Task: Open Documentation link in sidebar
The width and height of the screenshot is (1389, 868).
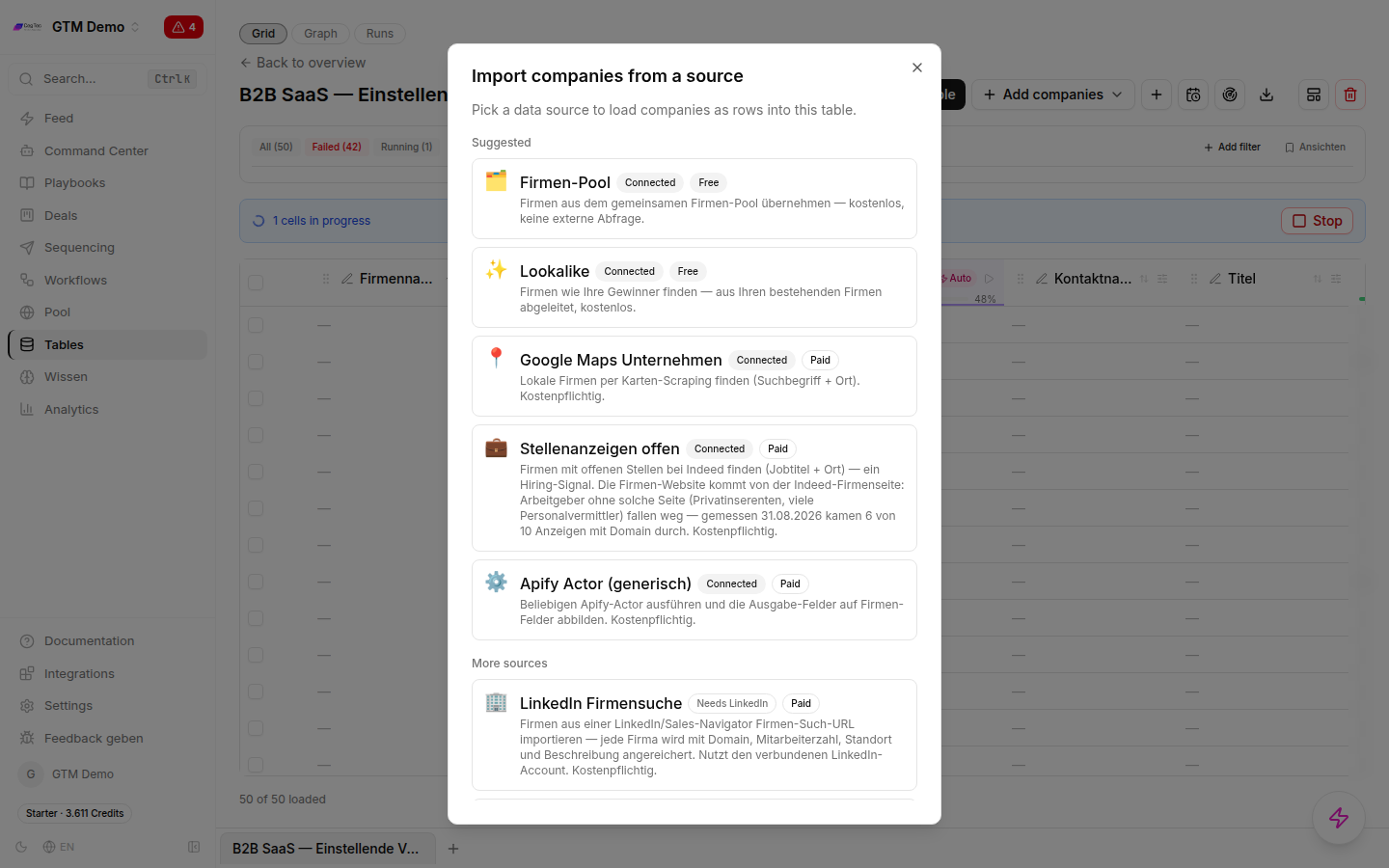Action: pyautogui.click(x=107, y=641)
